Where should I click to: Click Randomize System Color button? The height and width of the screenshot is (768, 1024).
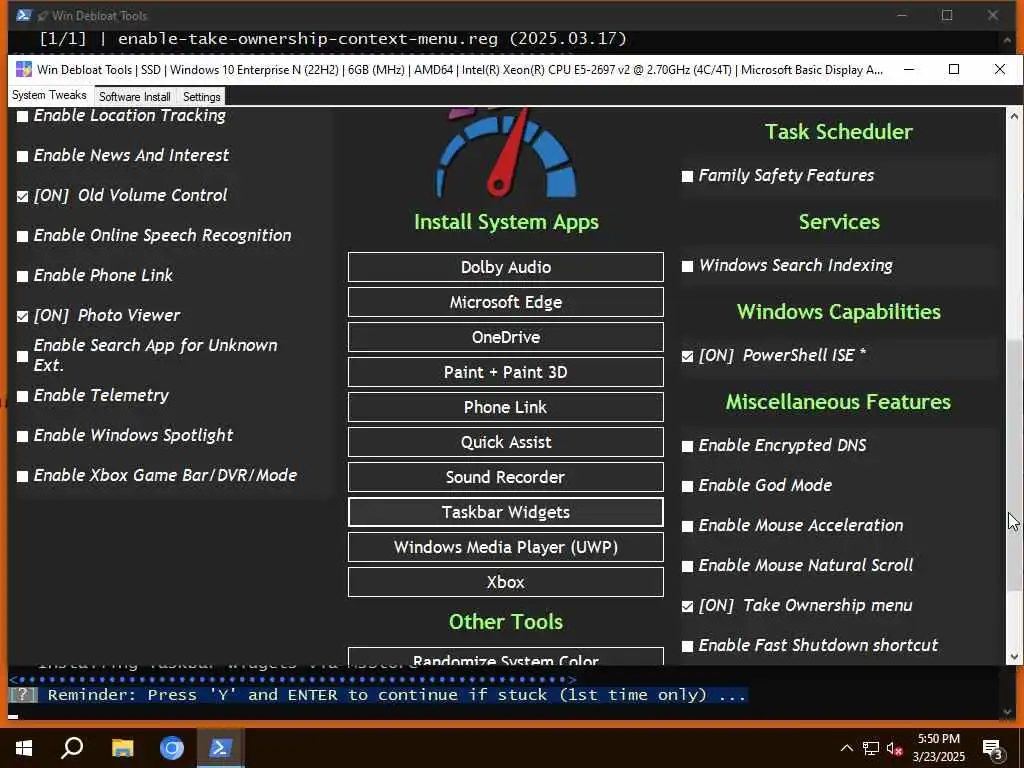tap(505, 656)
